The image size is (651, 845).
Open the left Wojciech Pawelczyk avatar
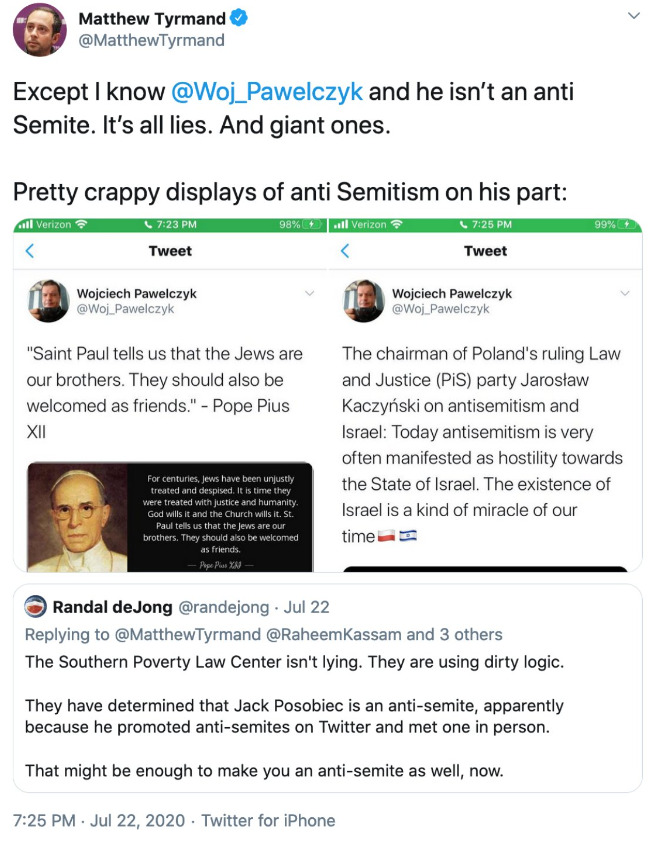[49, 301]
